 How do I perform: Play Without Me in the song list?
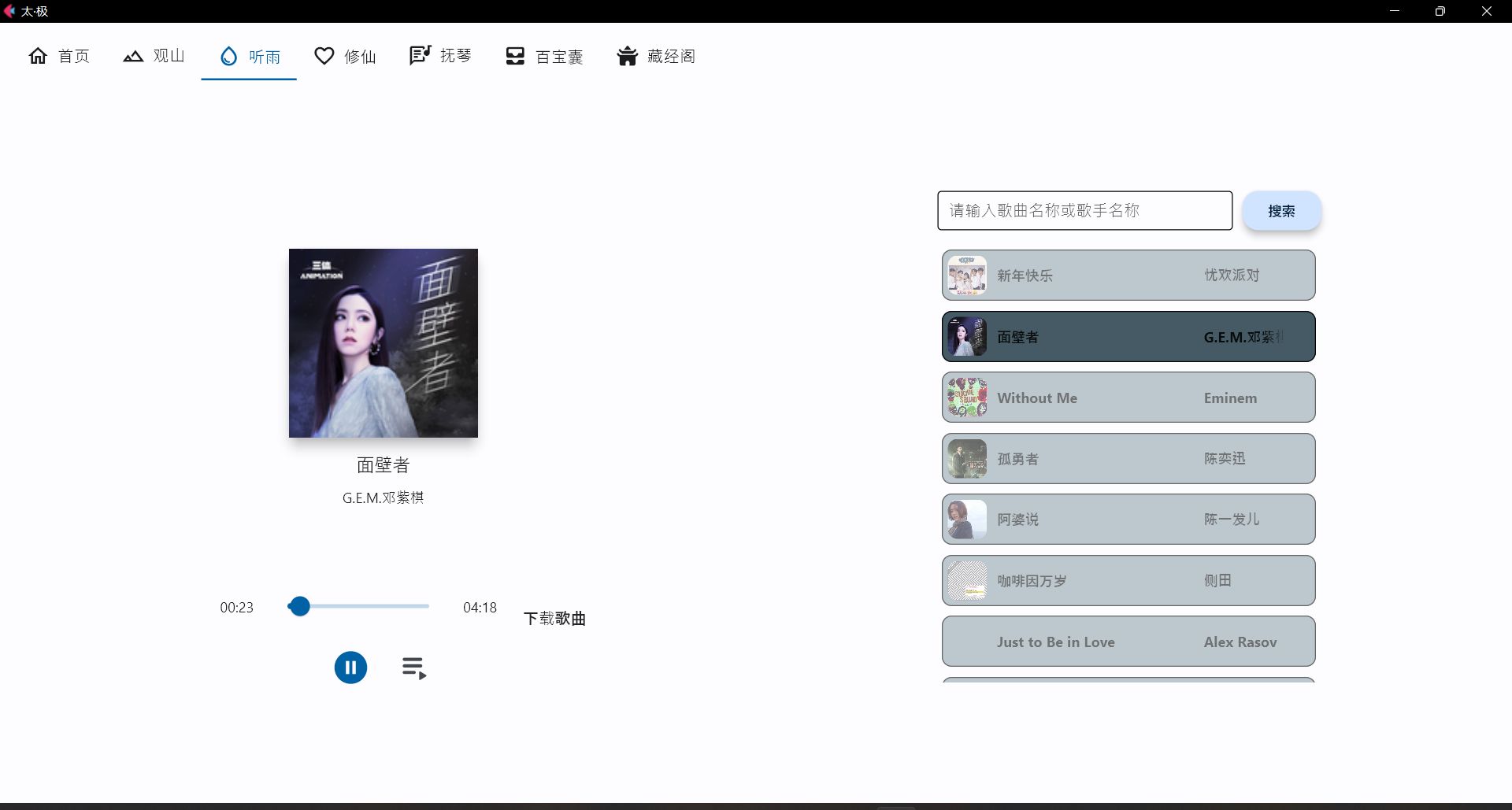[x=1128, y=398]
